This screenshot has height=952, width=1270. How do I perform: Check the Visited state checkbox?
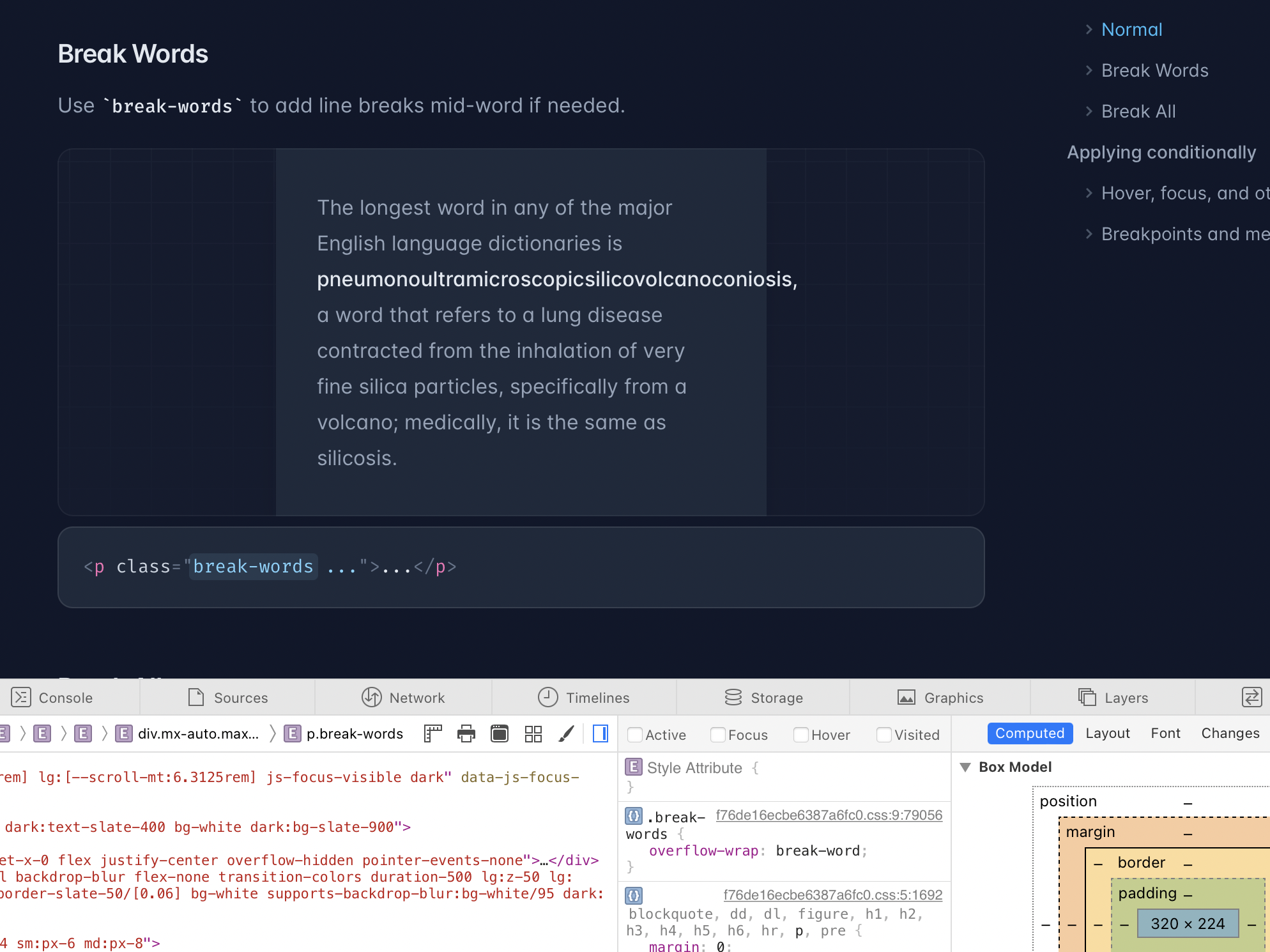pyautogui.click(x=883, y=734)
